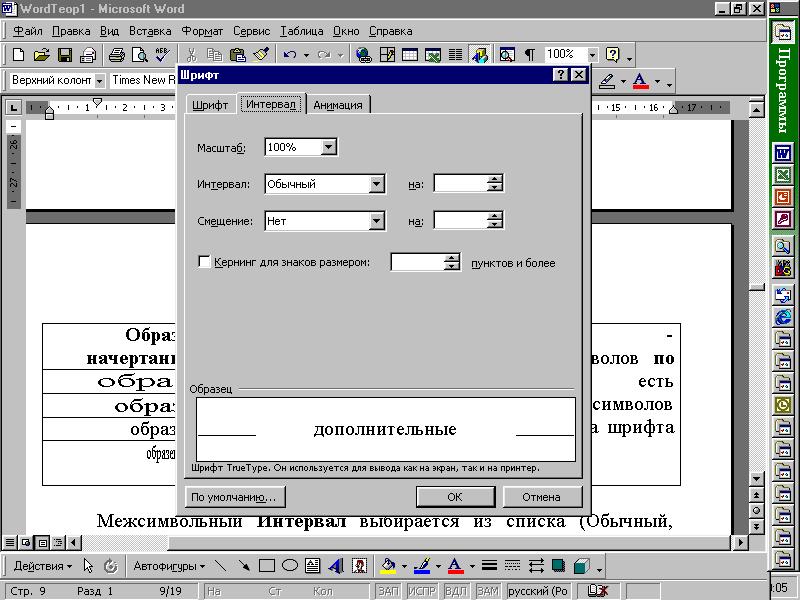The image size is (800, 600).
Task: Expand the toolbar zoom 100% dropdown
Action: 592,55
